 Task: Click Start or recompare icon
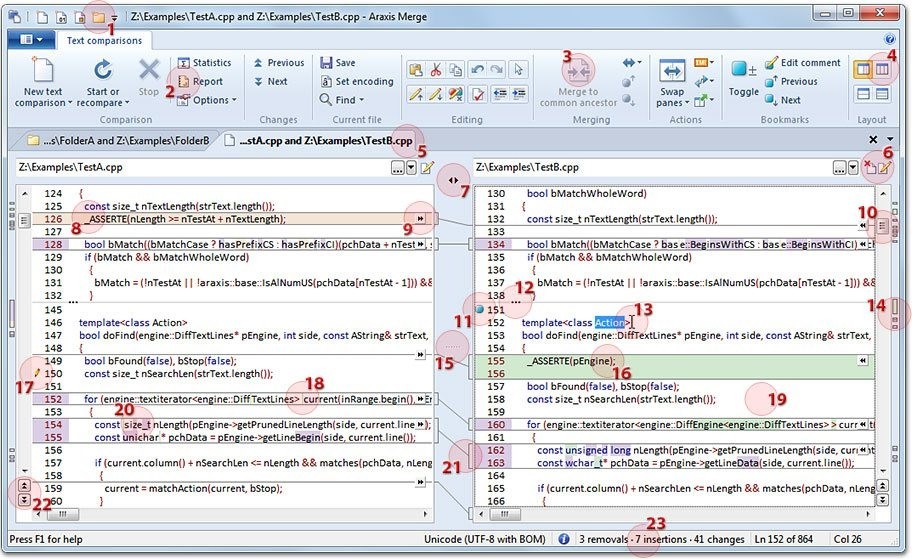(101, 70)
